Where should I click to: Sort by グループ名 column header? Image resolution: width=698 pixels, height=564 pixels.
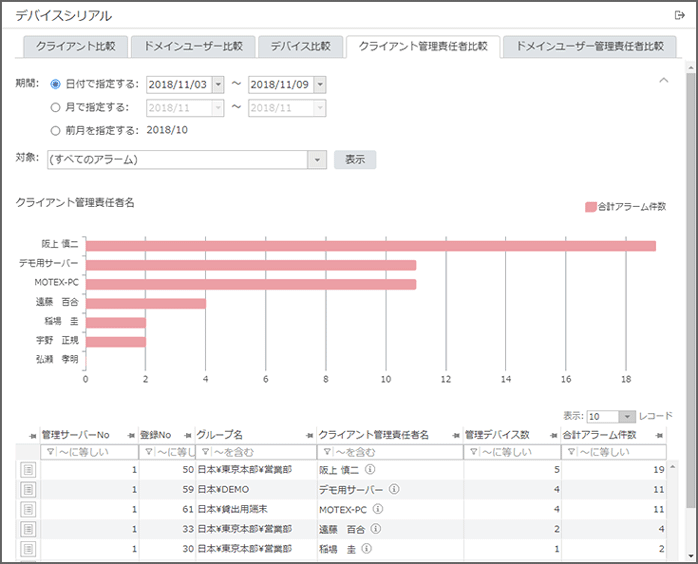219,435
